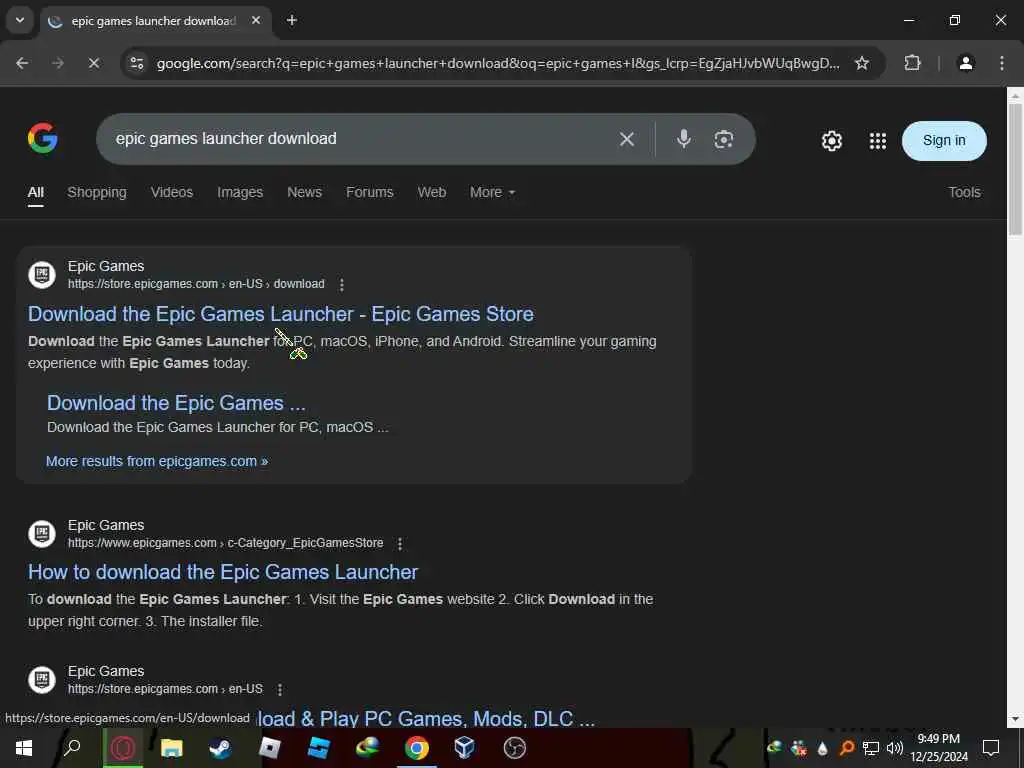
Task: Click the address bar URL
Action: [x=498, y=63]
